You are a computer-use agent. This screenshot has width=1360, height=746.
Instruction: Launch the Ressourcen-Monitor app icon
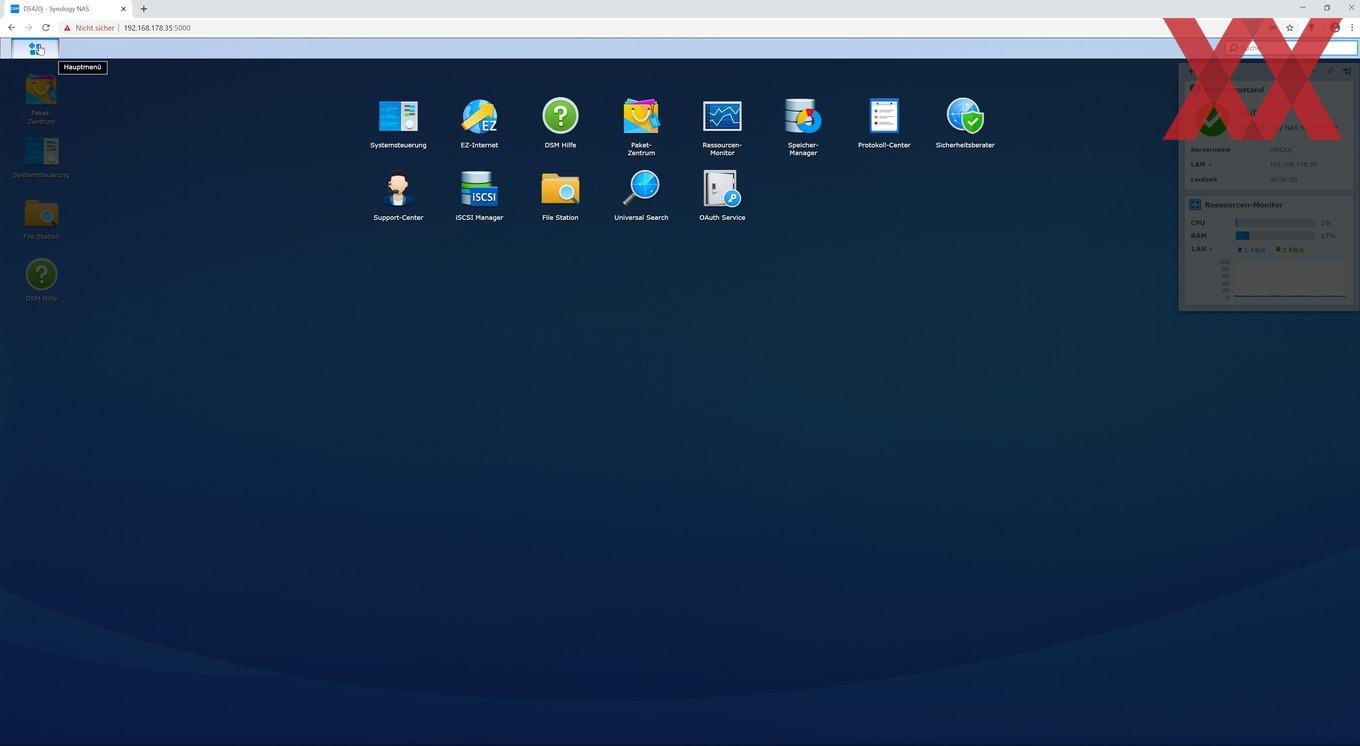(x=722, y=127)
